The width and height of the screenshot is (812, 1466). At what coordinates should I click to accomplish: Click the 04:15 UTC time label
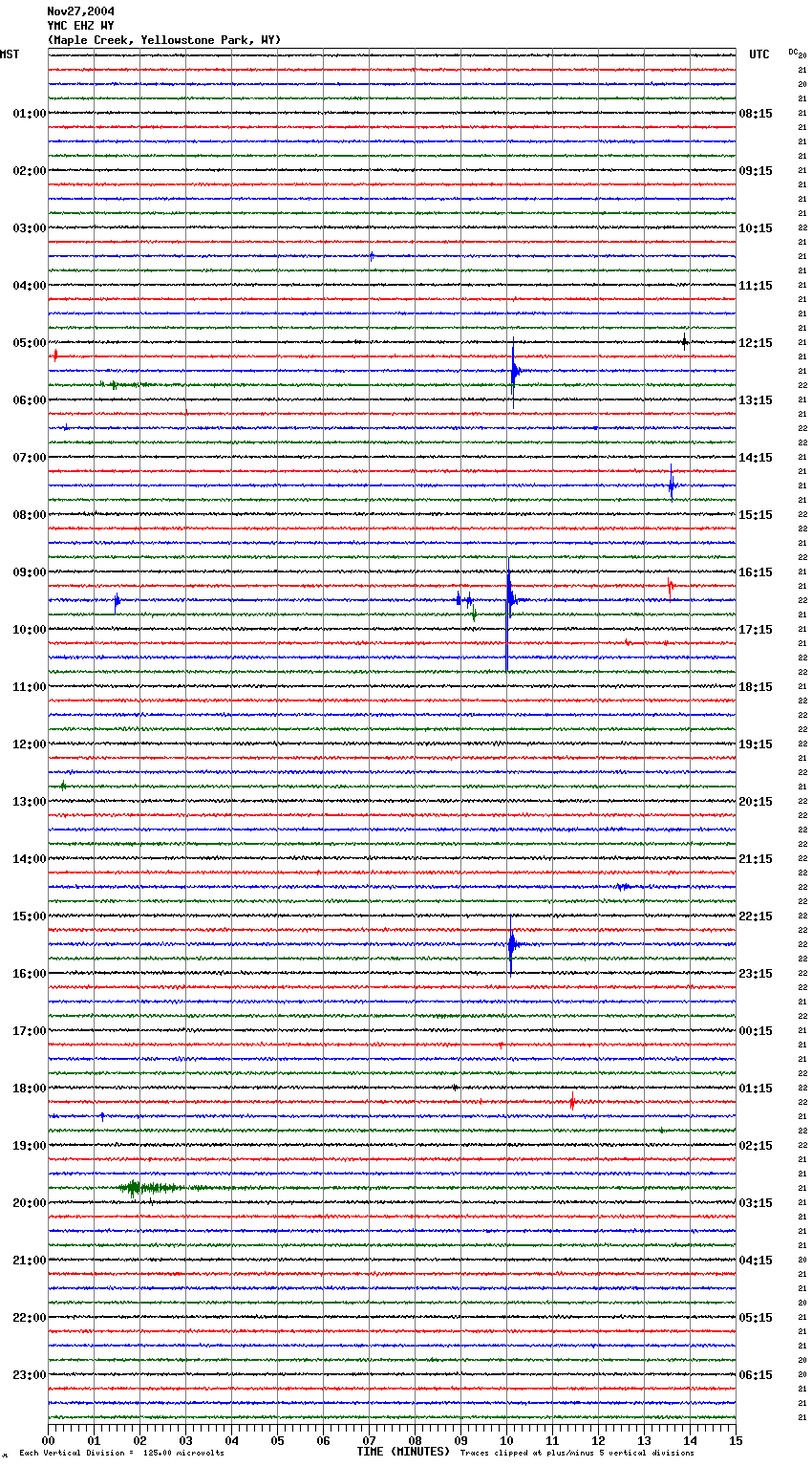click(x=756, y=1261)
